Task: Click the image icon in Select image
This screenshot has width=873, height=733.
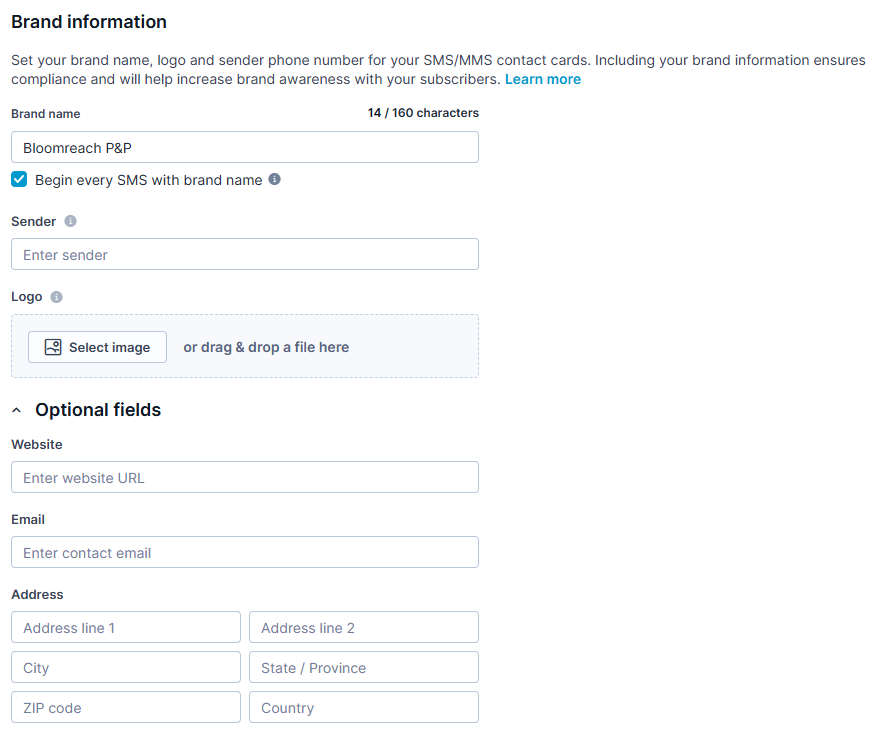Action: pos(53,347)
